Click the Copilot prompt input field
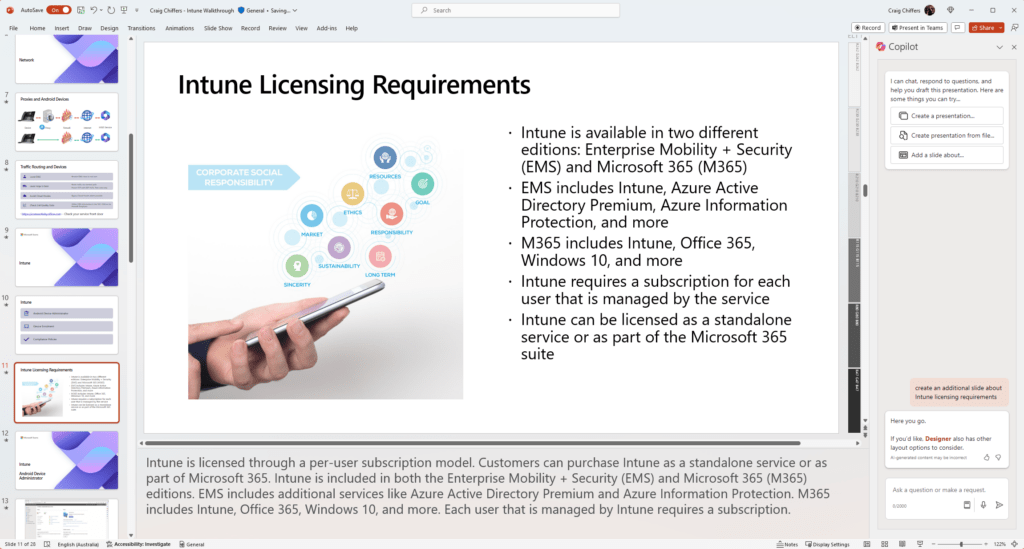This screenshot has width=1024, height=549. click(946, 490)
